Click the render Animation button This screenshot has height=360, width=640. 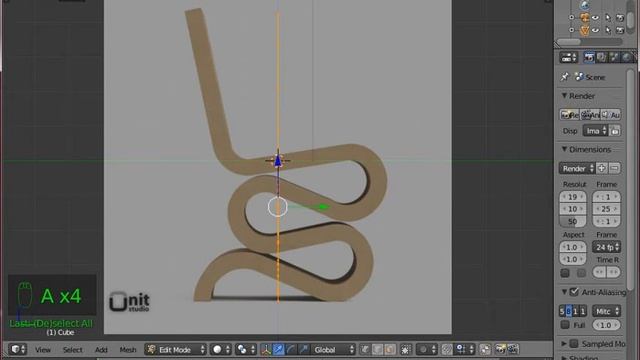(589, 115)
